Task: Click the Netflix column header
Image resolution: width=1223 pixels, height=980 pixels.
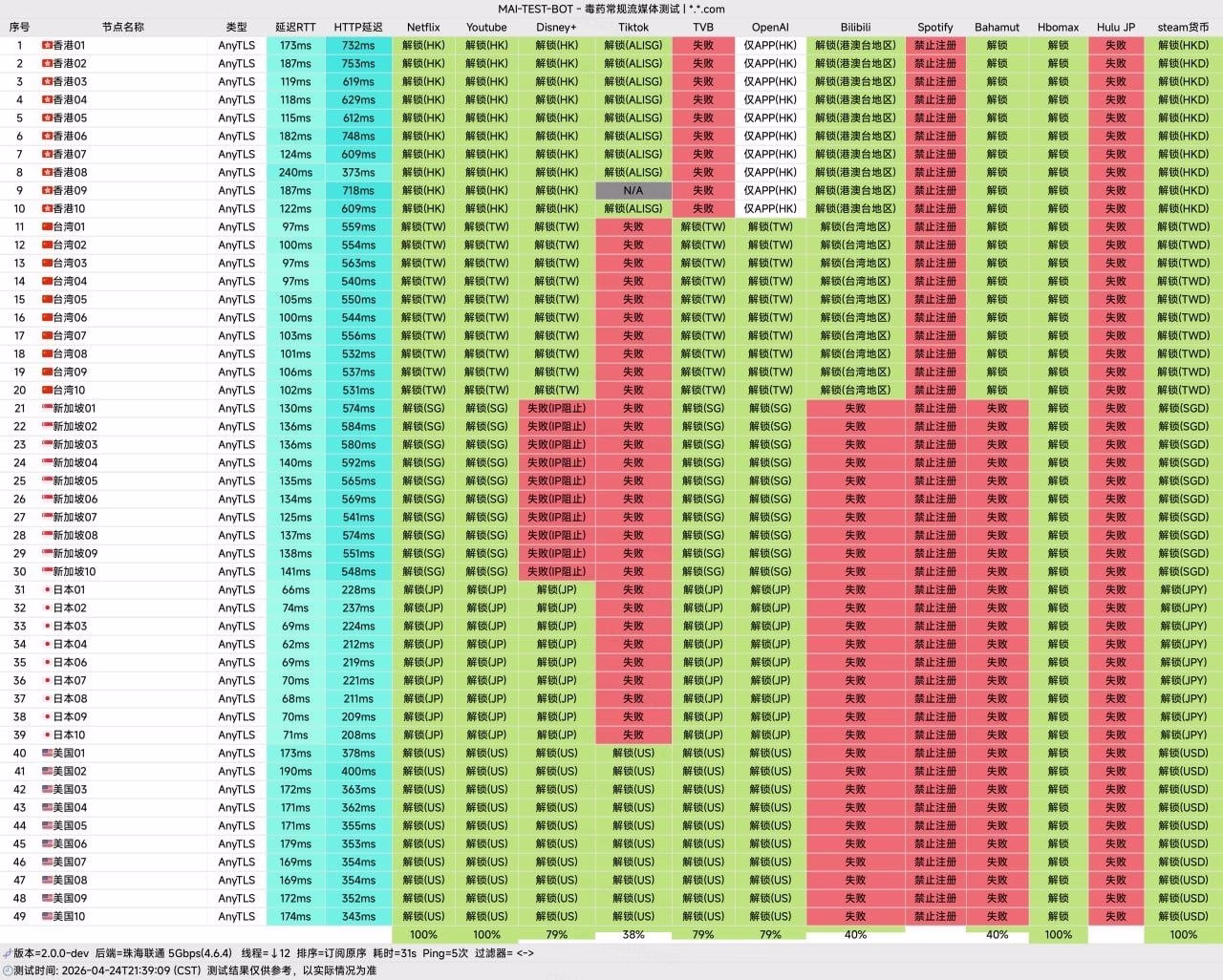Action: pyautogui.click(x=423, y=27)
